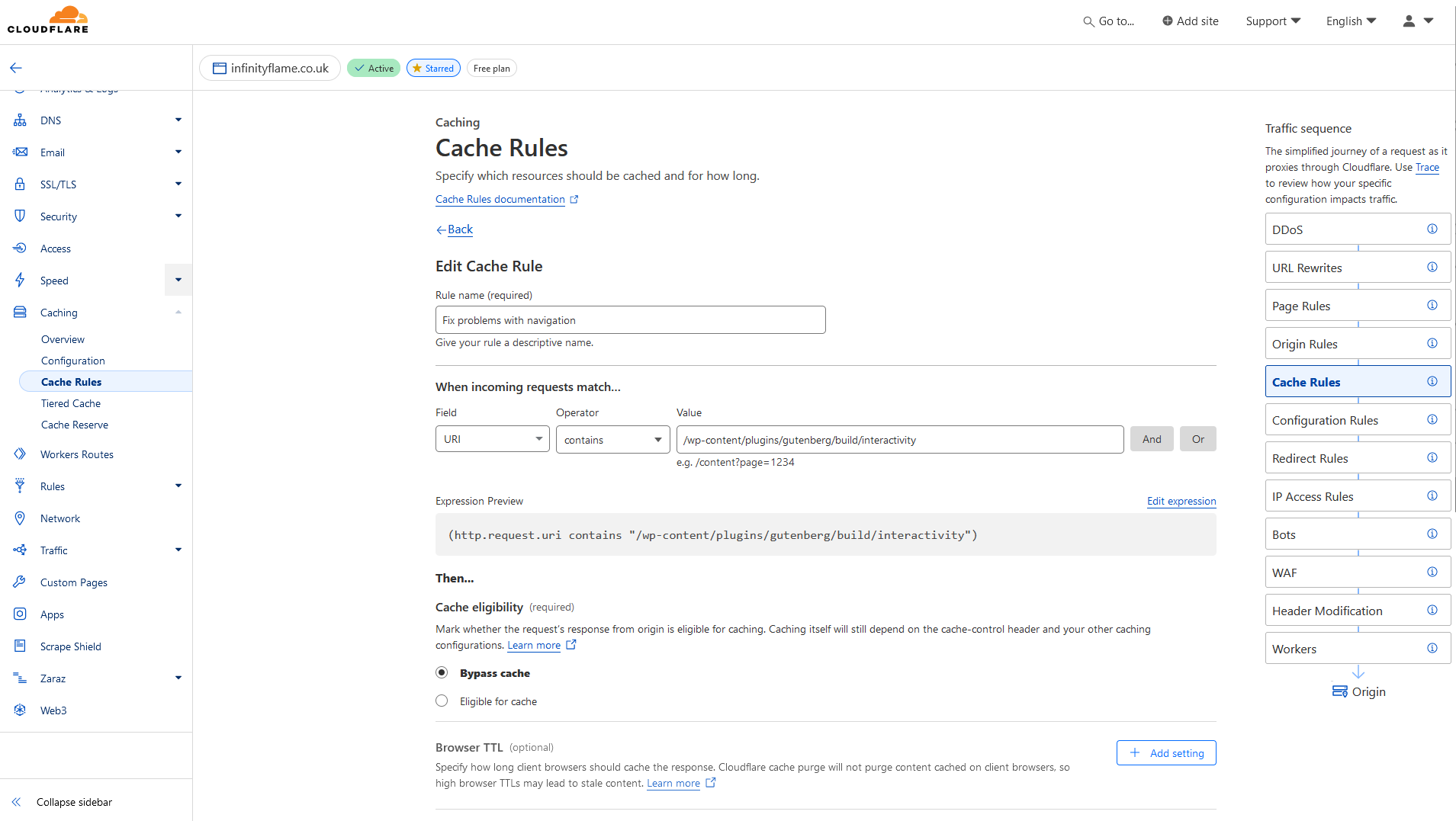Viewport: 1456px width, 821px height.
Task: Click the back arrow icon in sidebar
Action: (x=16, y=68)
